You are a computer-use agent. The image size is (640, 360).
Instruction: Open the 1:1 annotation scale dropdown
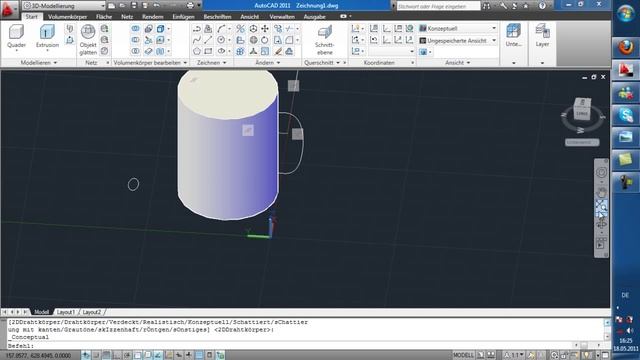point(513,355)
